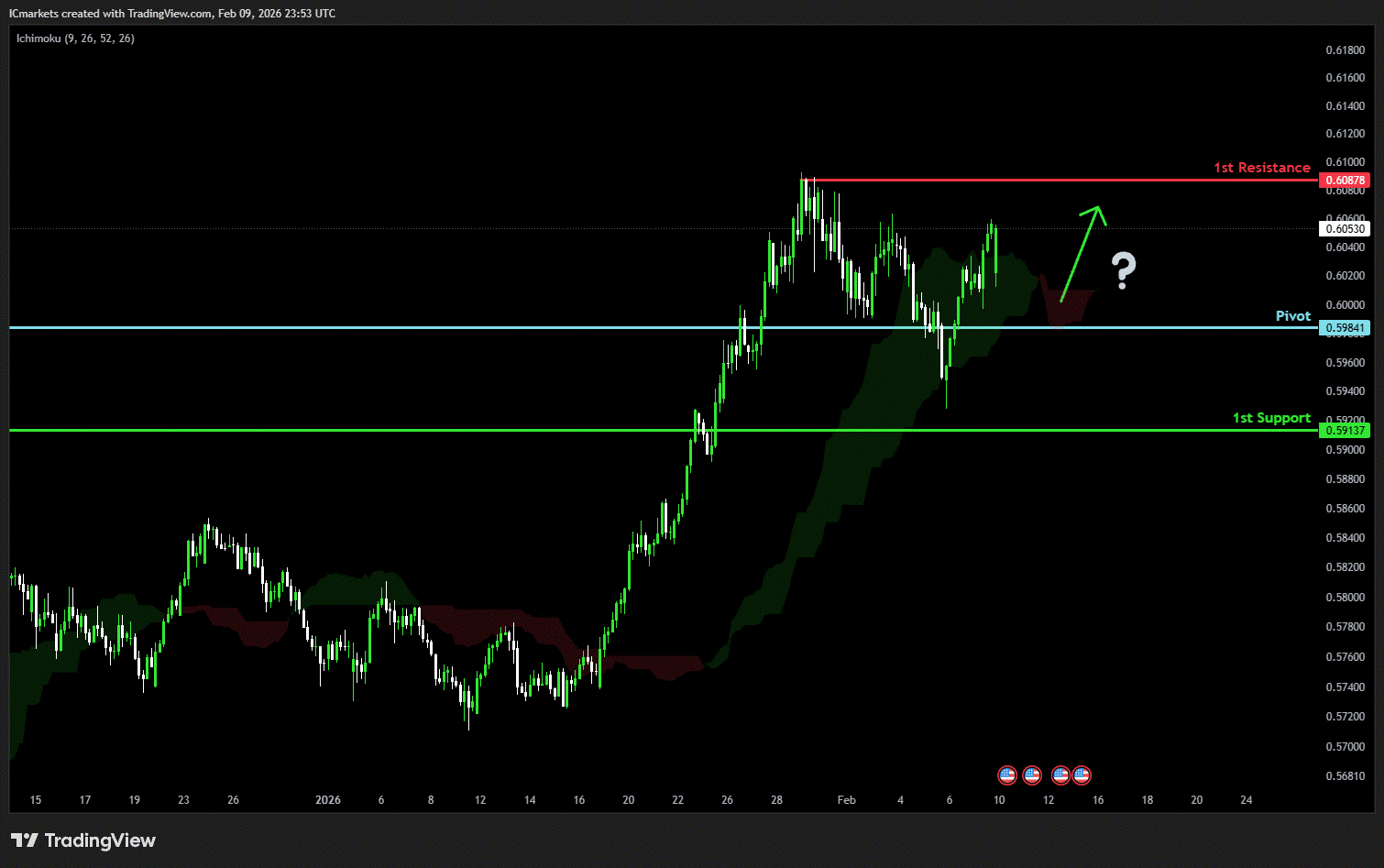Select the red Ichimoku cloud near the pivot
The image size is (1384, 868).
(x=1066, y=307)
